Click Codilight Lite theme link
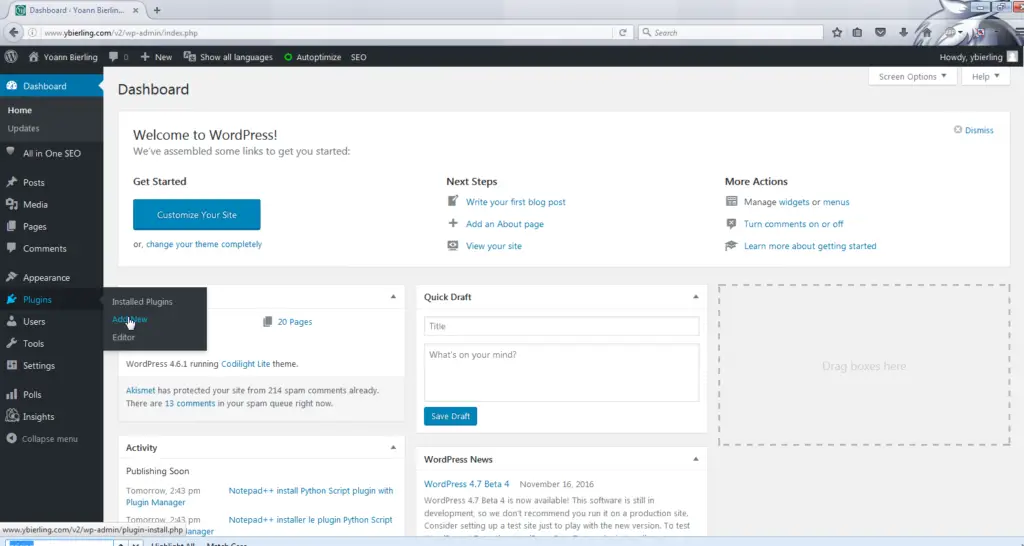The width and height of the screenshot is (1024, 546). point(246,364)
